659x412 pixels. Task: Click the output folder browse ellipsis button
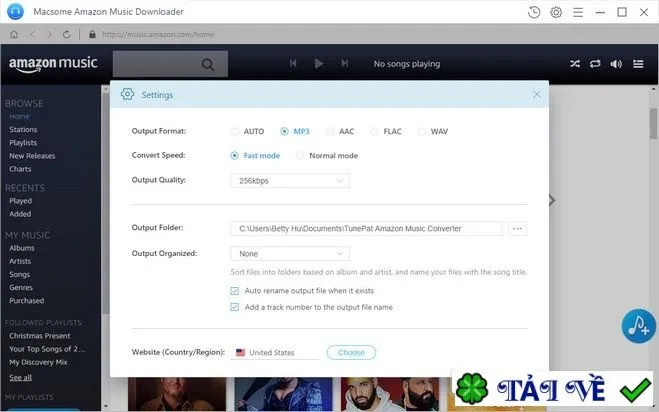tap(517, 229)
